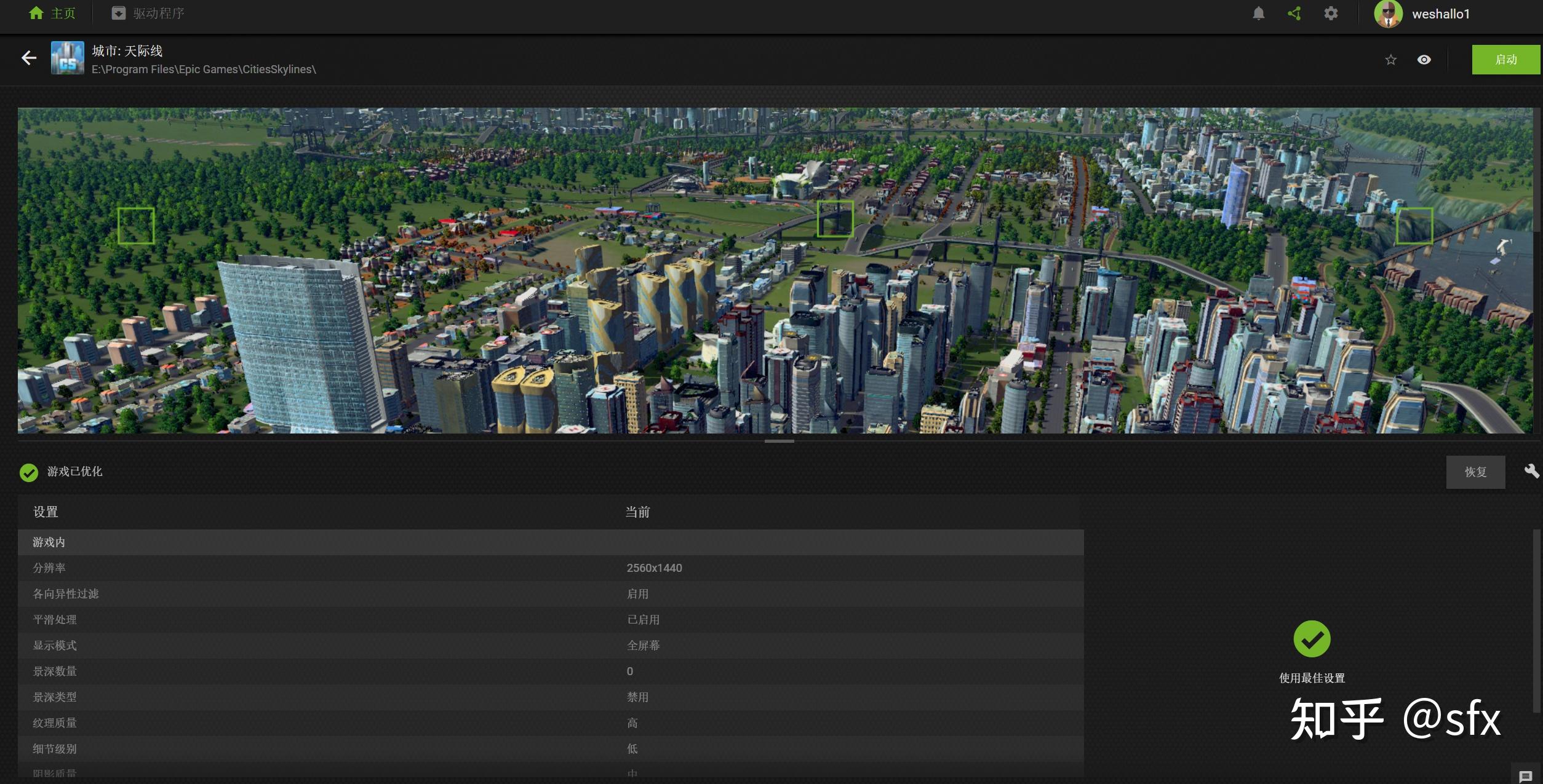Open the weshallo1 account name
The image size is (1543, 784).
pos(1440,14)
